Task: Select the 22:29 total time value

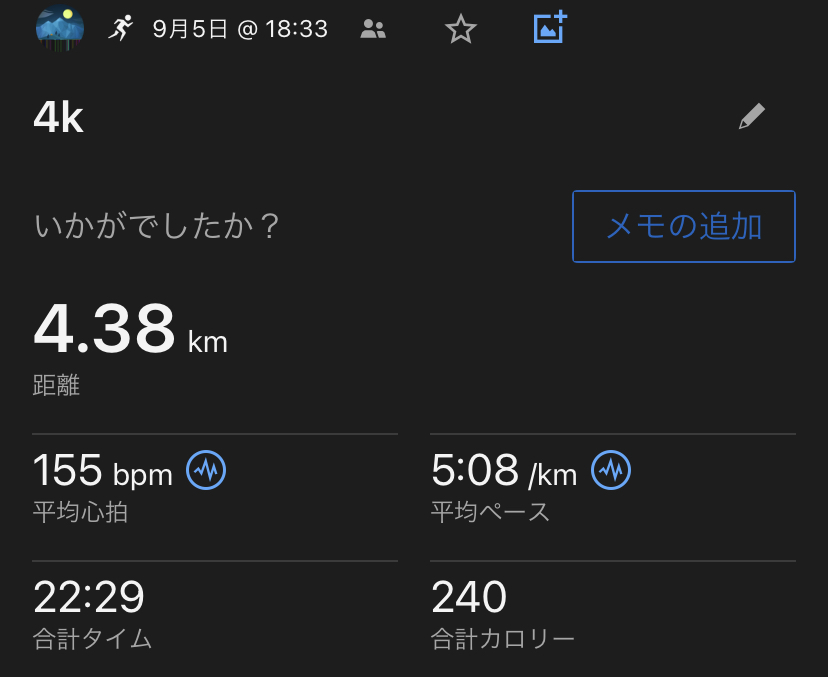Action: pos(89,598)
